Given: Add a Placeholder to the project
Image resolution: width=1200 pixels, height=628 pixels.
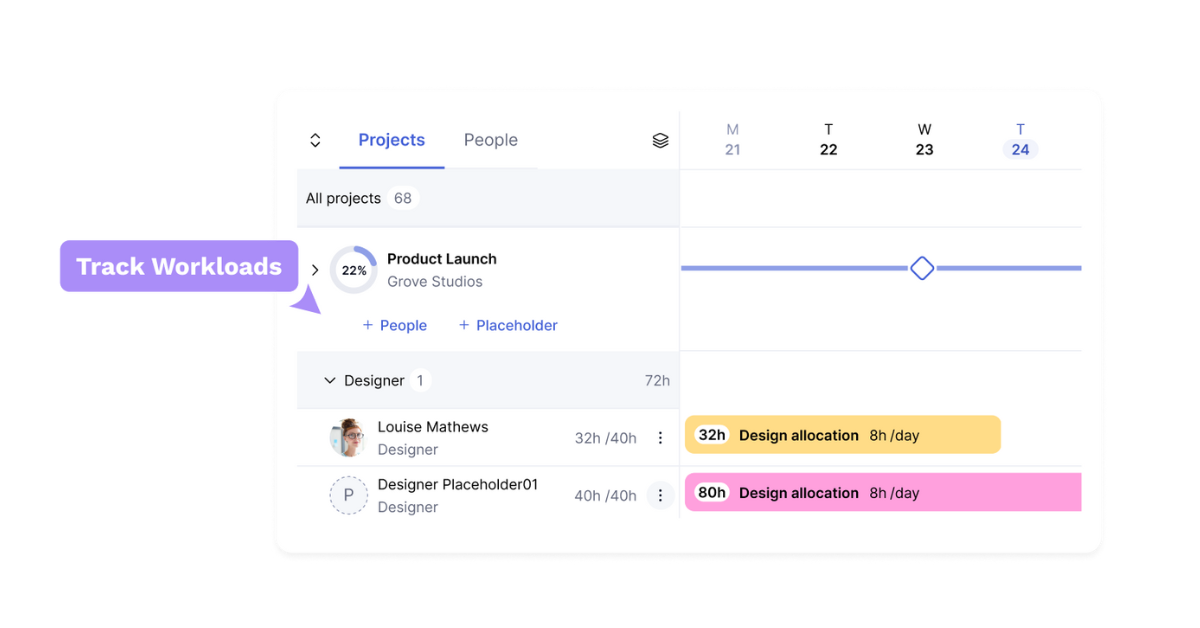Looking at the screenshot, I should click(x=508, y=325).
